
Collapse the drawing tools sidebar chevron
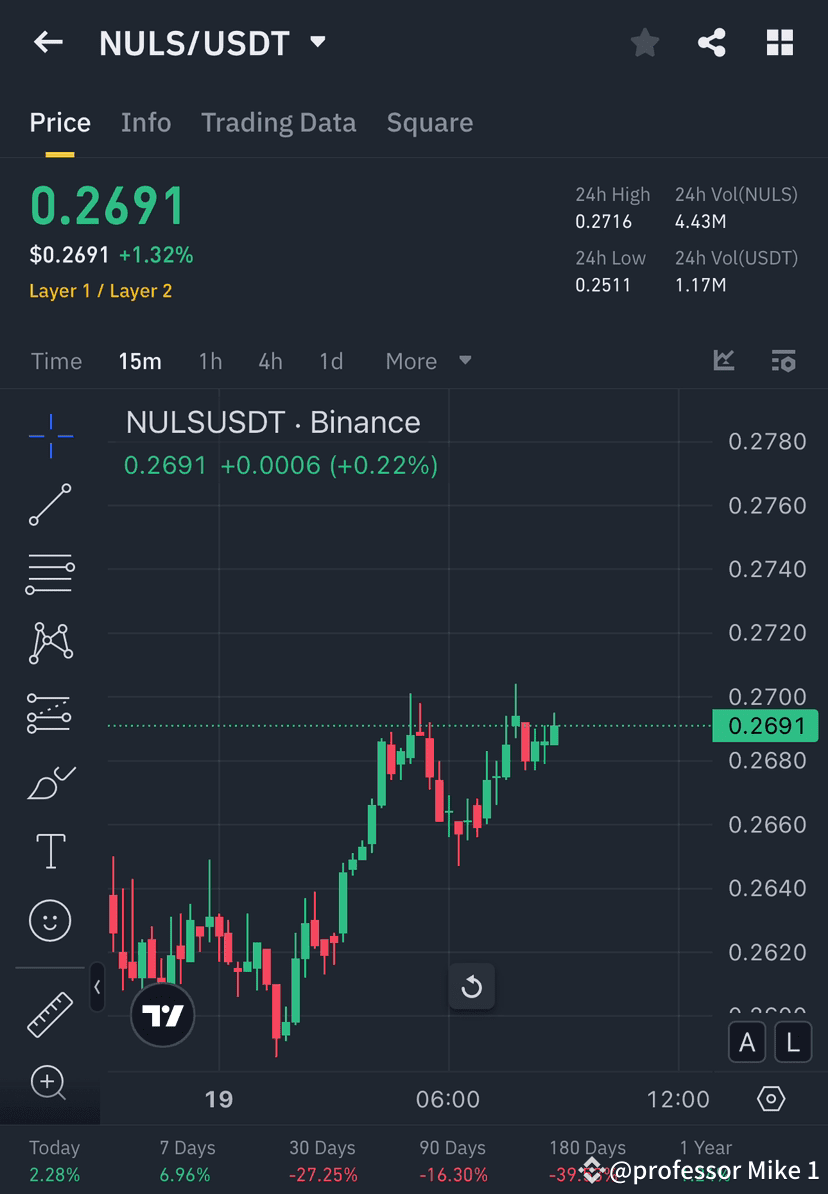pyautogui.click(x=97, y=987)
